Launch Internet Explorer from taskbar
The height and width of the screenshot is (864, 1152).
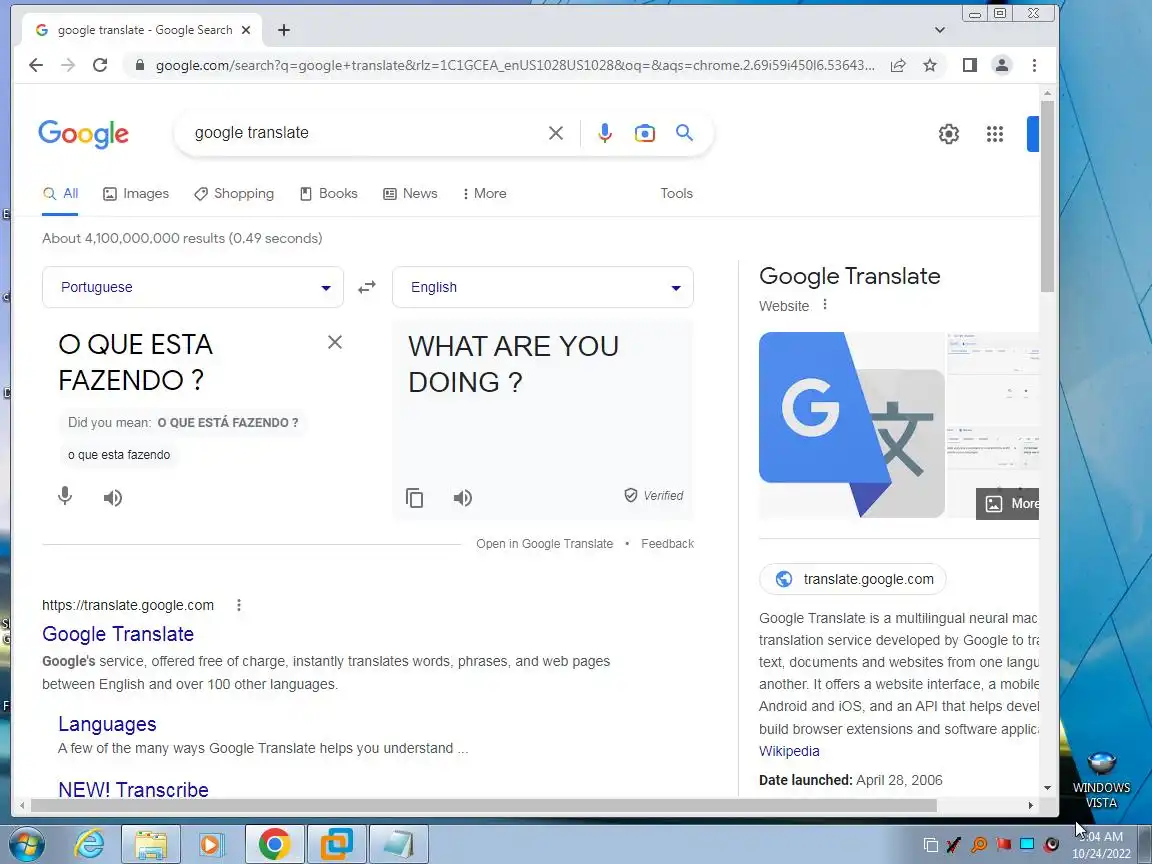(90, 844)
